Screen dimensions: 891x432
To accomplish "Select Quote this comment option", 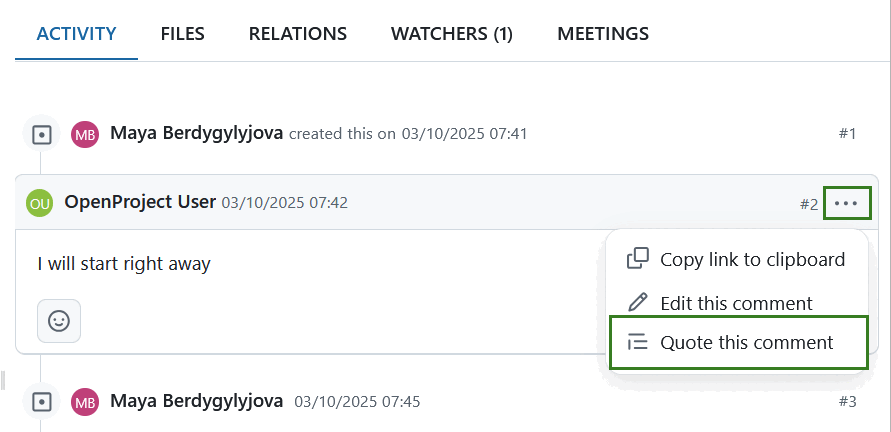I will click(746, 342).
